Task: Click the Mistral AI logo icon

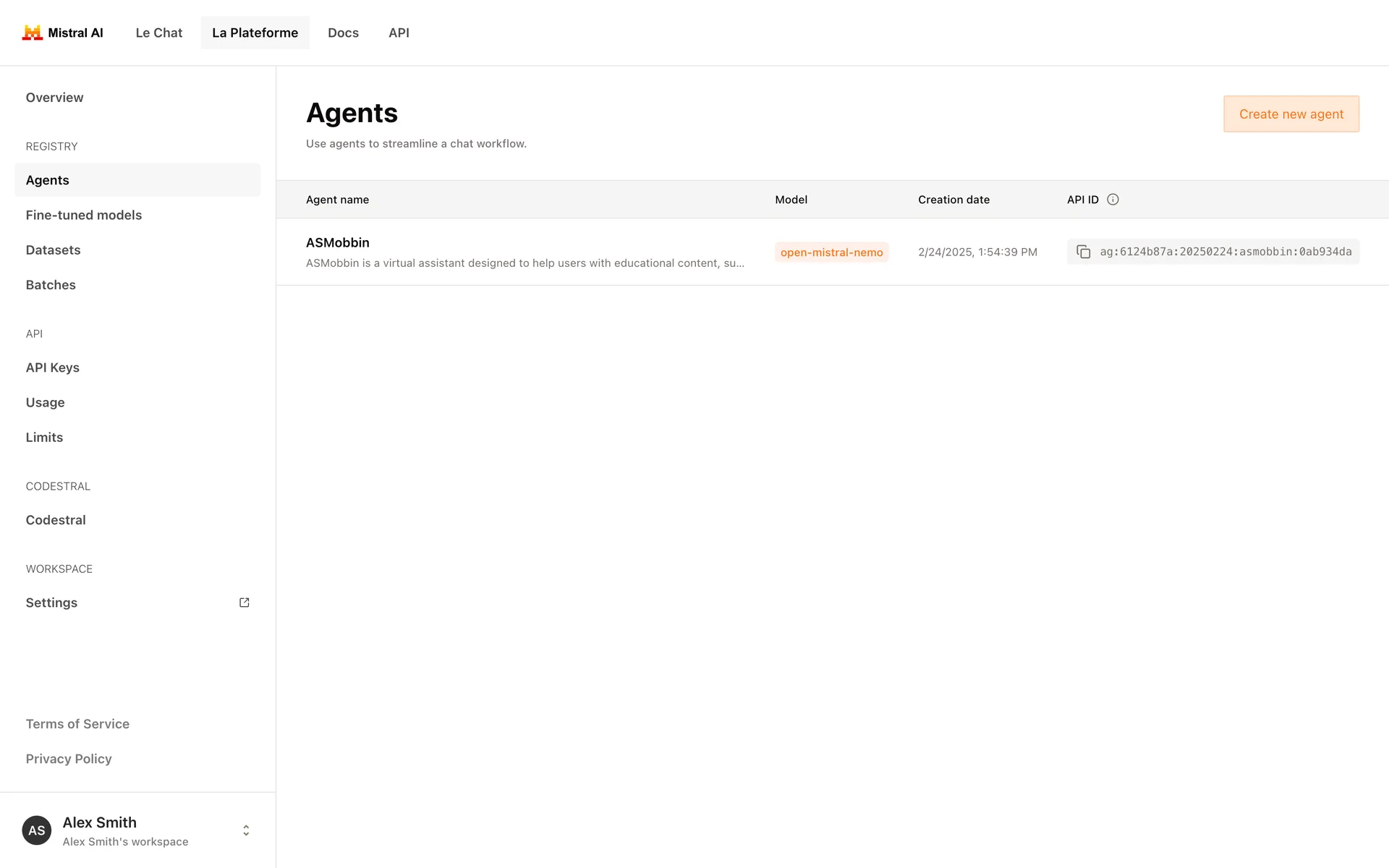Action: (32, 33)
